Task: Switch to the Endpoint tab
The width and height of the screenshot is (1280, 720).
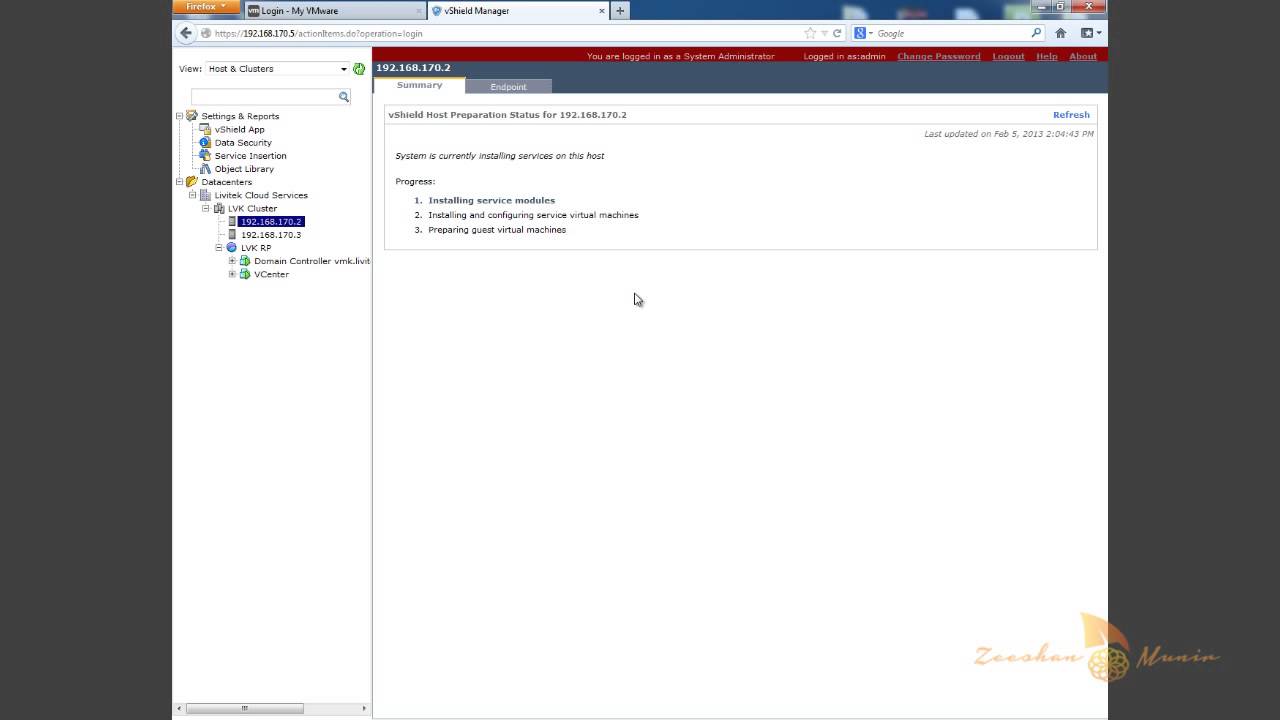Action: pyautogui.click(x=508, y=87)
